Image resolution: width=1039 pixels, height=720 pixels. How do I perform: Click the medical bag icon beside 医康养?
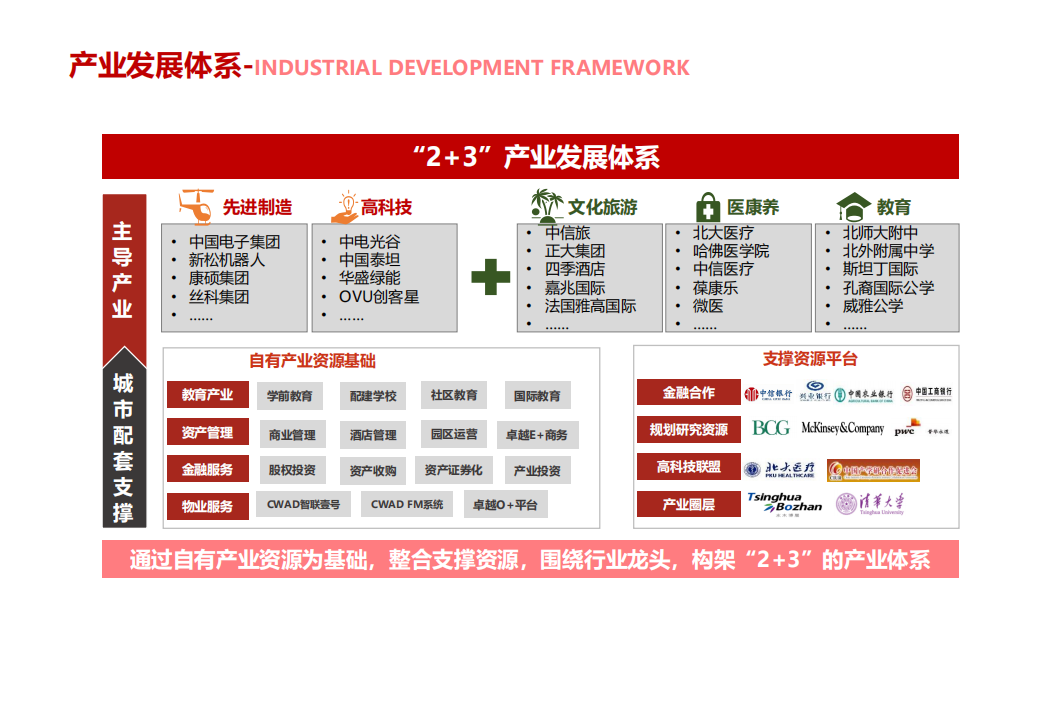pos(708,207)
